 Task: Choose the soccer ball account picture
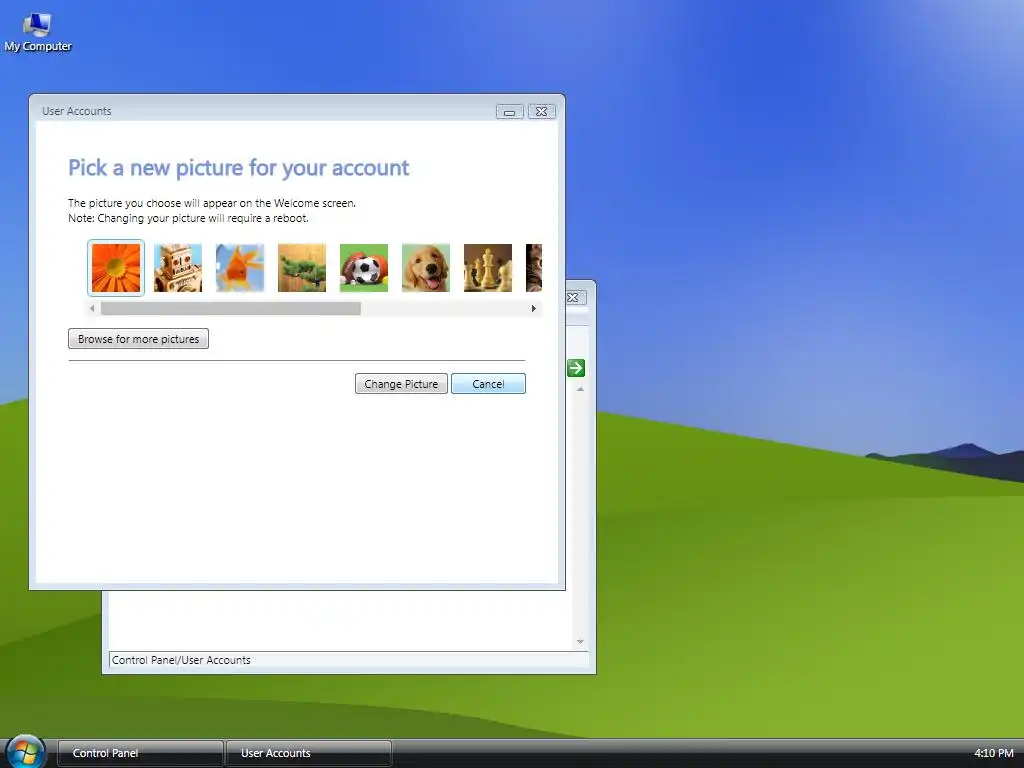pyautogui.click(x=364, y=268)
